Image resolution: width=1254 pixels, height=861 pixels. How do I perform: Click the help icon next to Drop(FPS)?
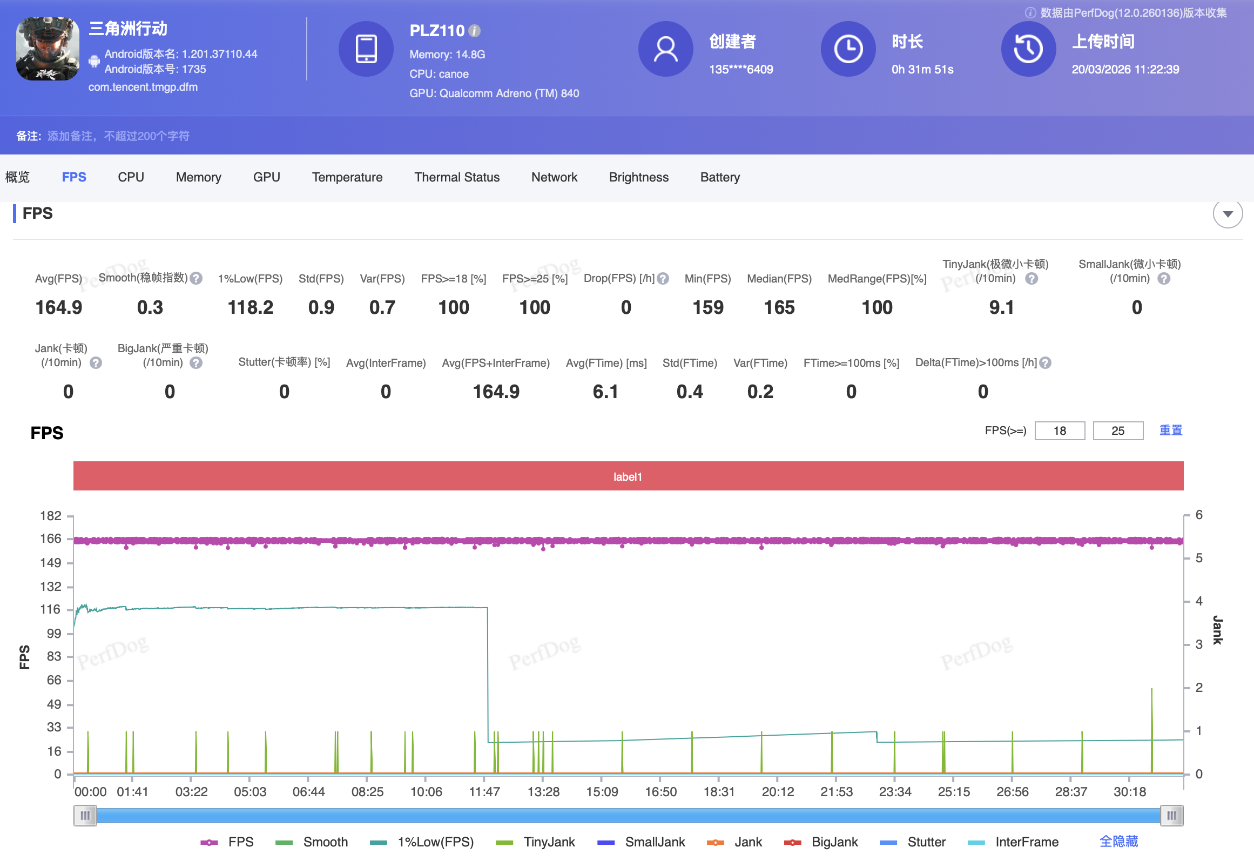coord(662,279)
